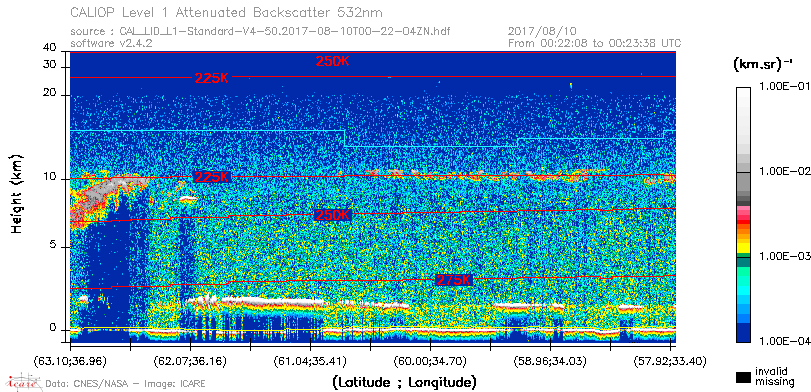Click the '250K' label near the plot top
The width and height of the screenshot is (811, 392).
(x=333, y=61)
